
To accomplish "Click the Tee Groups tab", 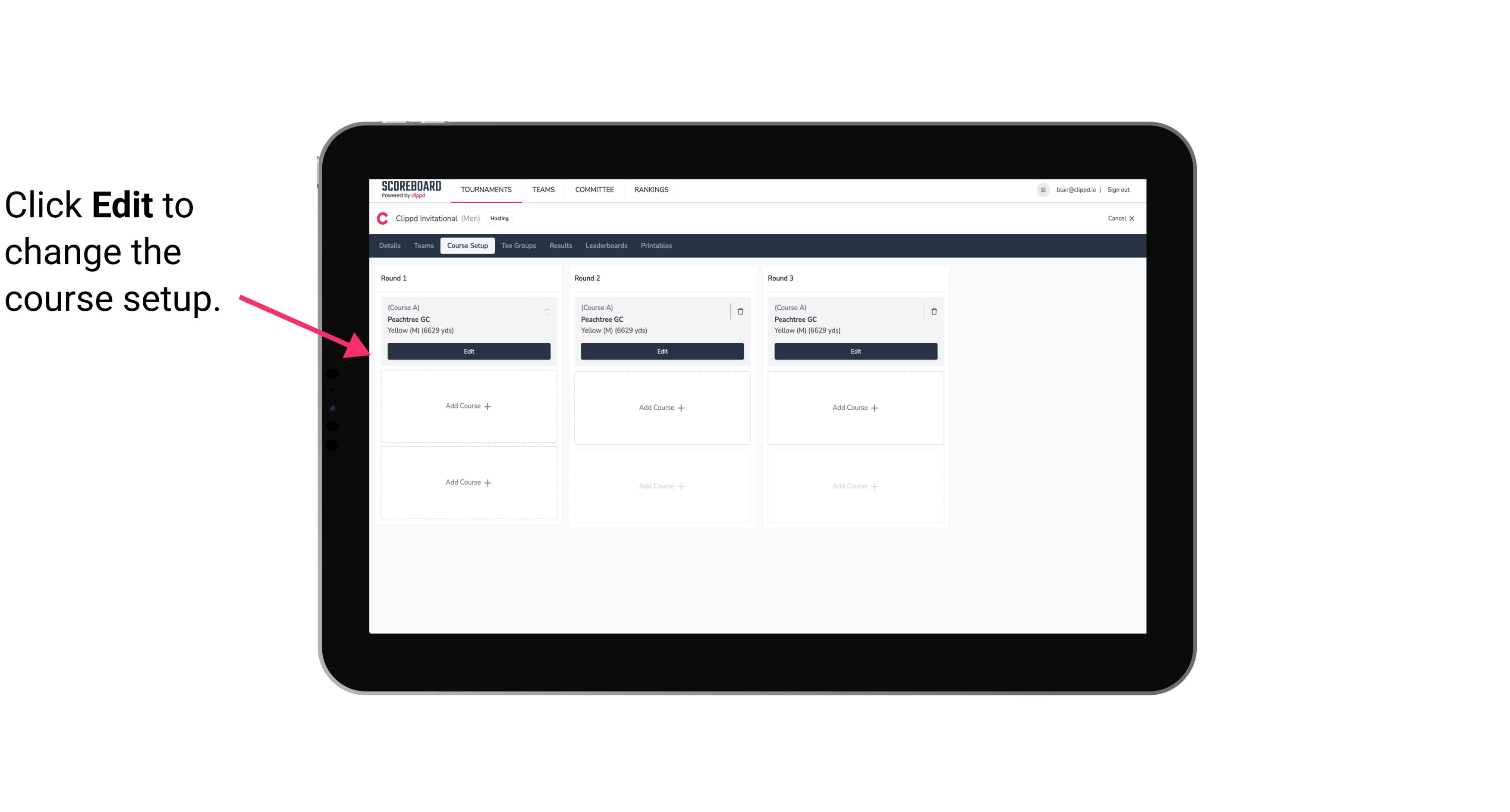I will [518, 245].
